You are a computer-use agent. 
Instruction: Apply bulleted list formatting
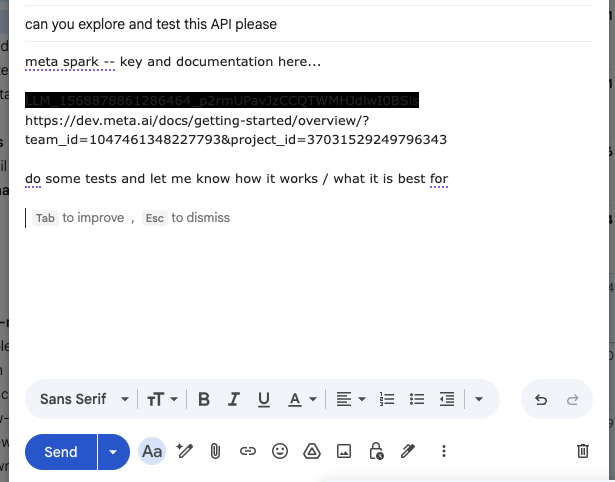click(417, 399)
